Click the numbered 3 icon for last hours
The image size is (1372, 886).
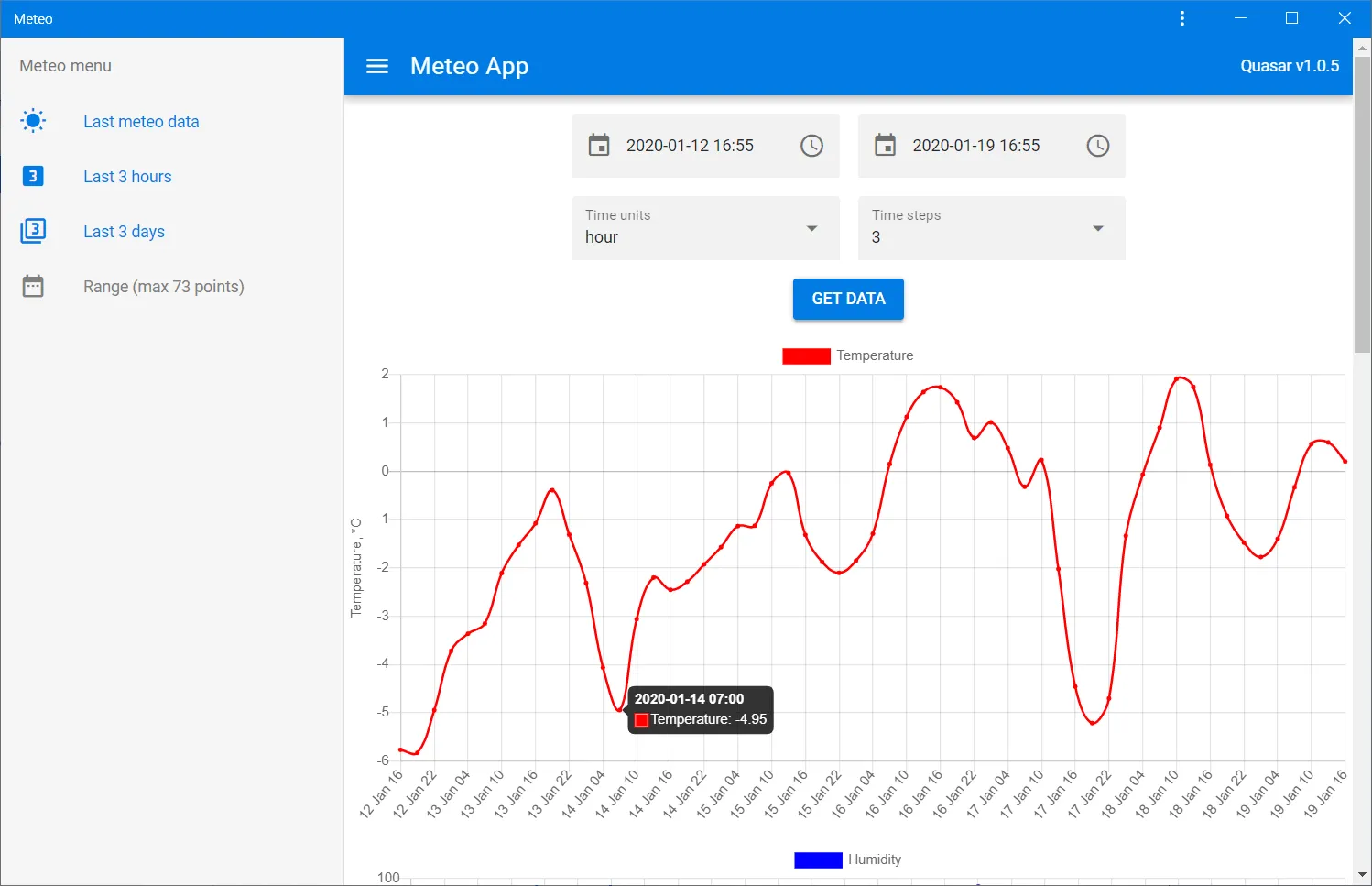point(33,176)
